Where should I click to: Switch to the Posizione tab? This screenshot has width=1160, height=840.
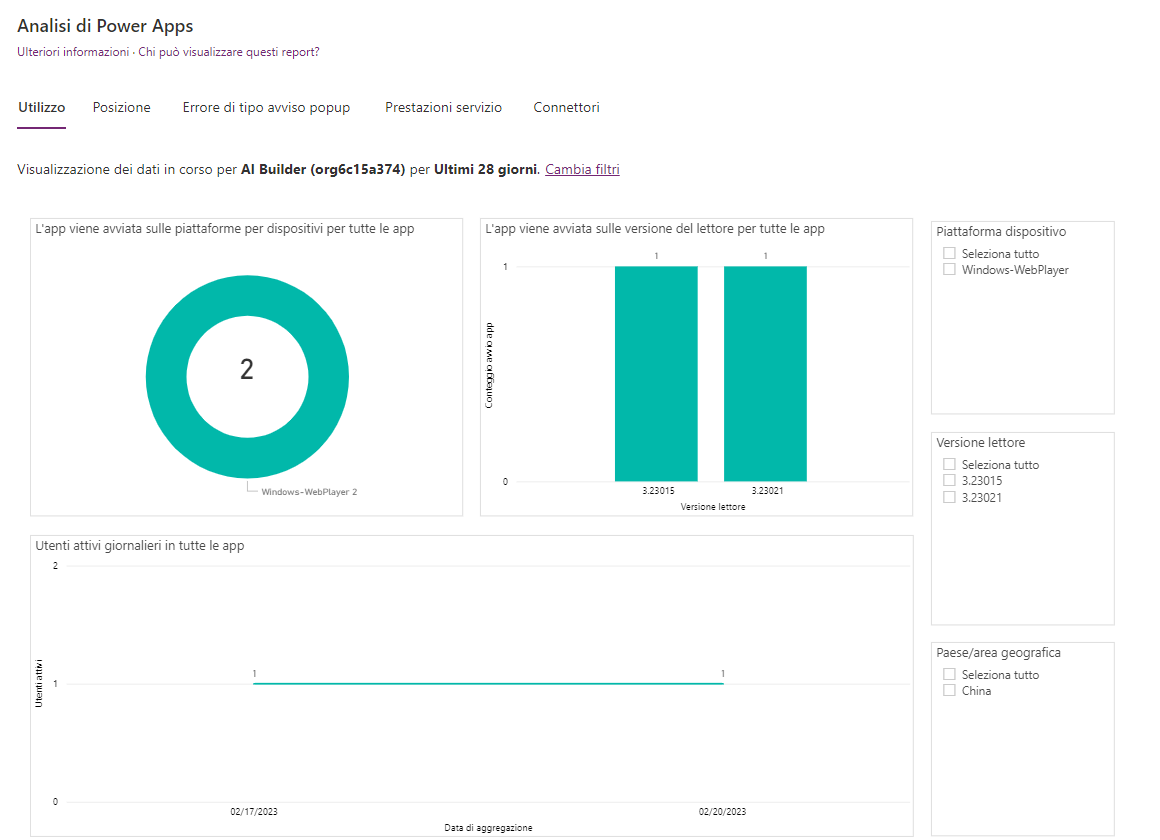tap(121, 107)
